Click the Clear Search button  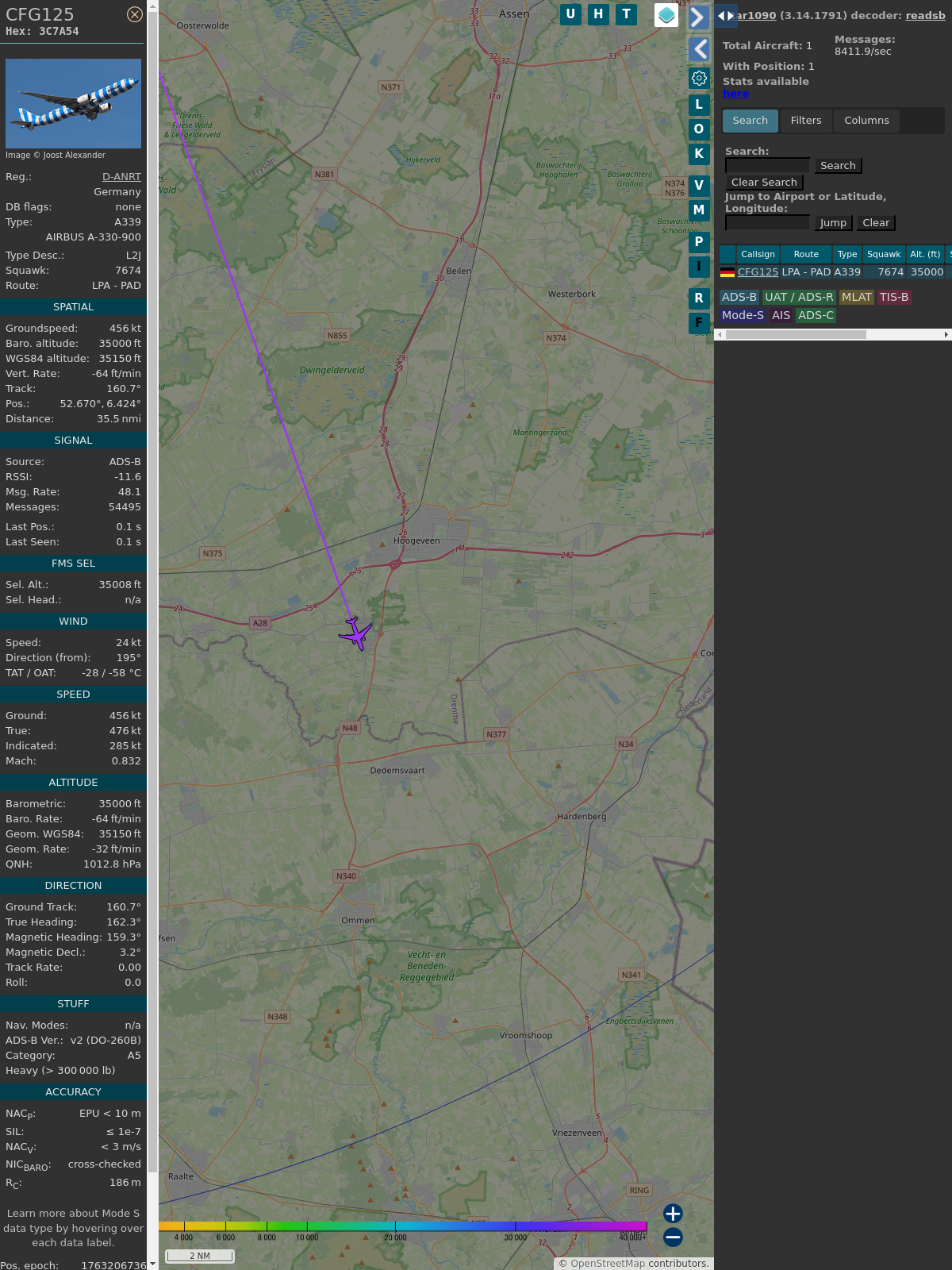pyautogui.click(x=764, y=182)
